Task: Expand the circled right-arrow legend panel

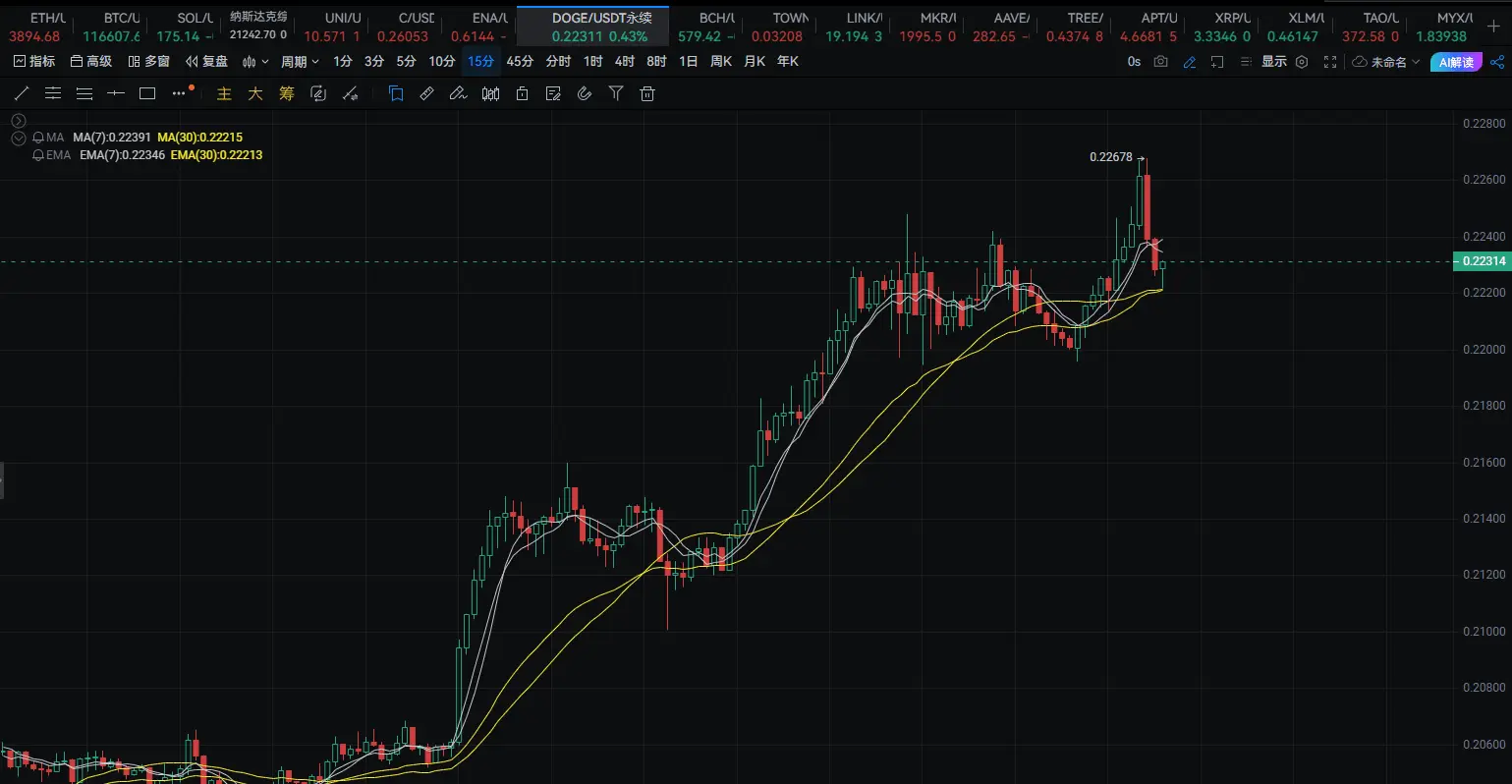Action: (x=19, y=121)
